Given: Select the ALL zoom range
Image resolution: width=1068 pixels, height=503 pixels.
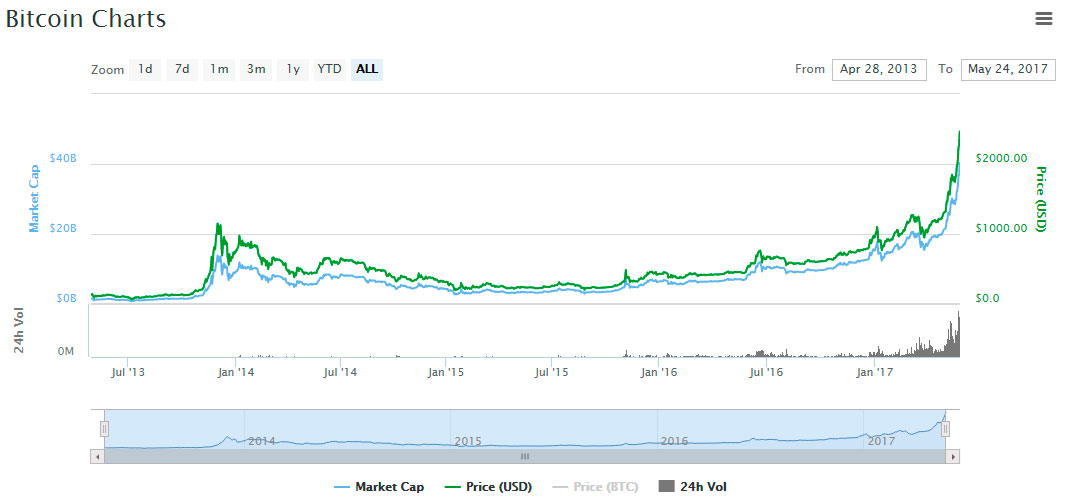Looking at the screenshot, I should pyautogui.click(x=367, y=69).
